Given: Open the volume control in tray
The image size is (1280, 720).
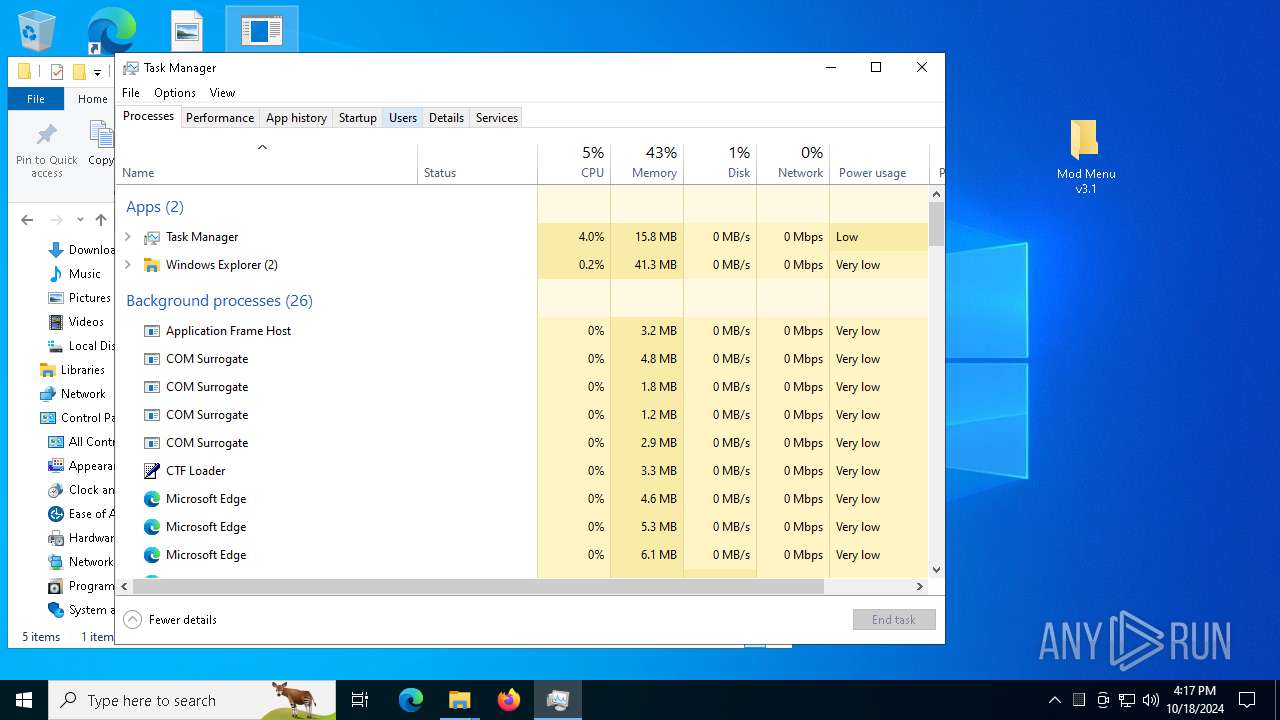Looking at the screenshot, I should coord(1151,700).
